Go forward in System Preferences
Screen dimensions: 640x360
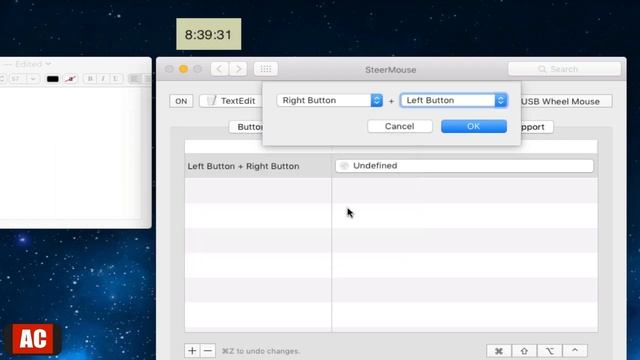[x=238, y=69]
